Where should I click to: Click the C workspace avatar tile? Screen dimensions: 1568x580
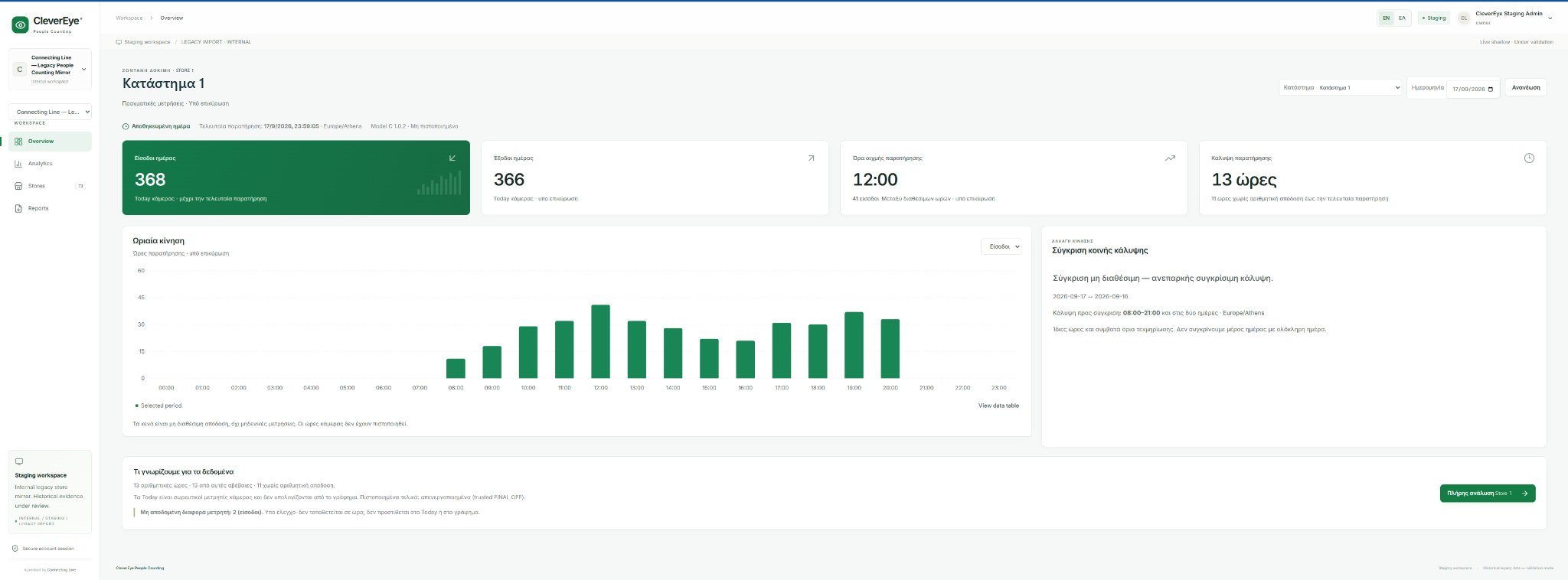pos(20,69)
